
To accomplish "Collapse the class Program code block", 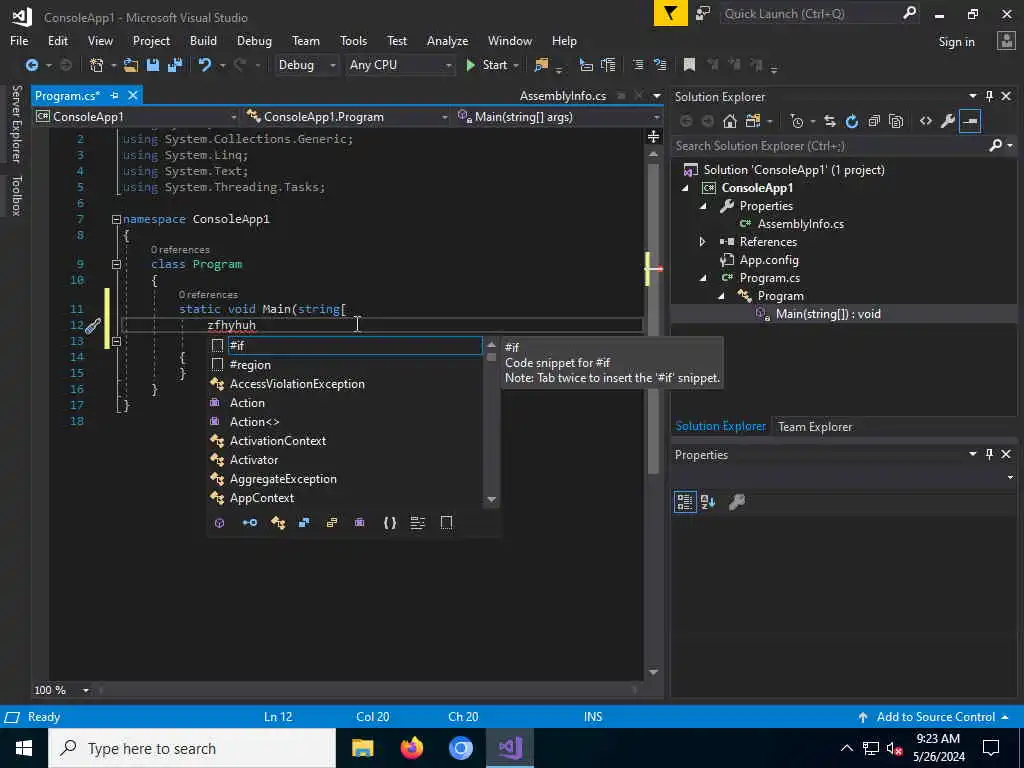I will coord(116,264).
